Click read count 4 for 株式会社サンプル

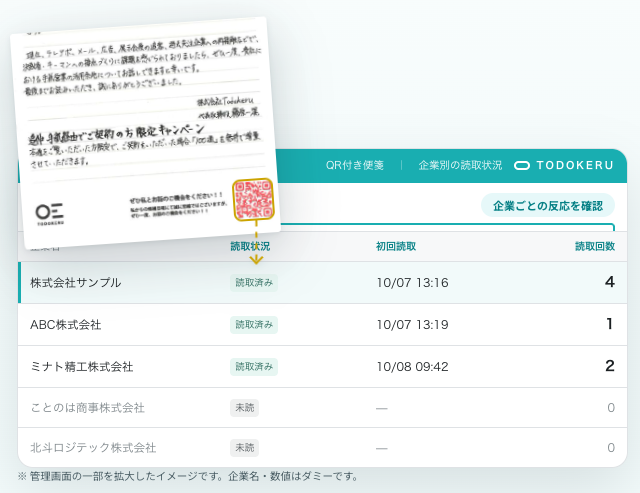pyautogui.click(x=610, y=282)
